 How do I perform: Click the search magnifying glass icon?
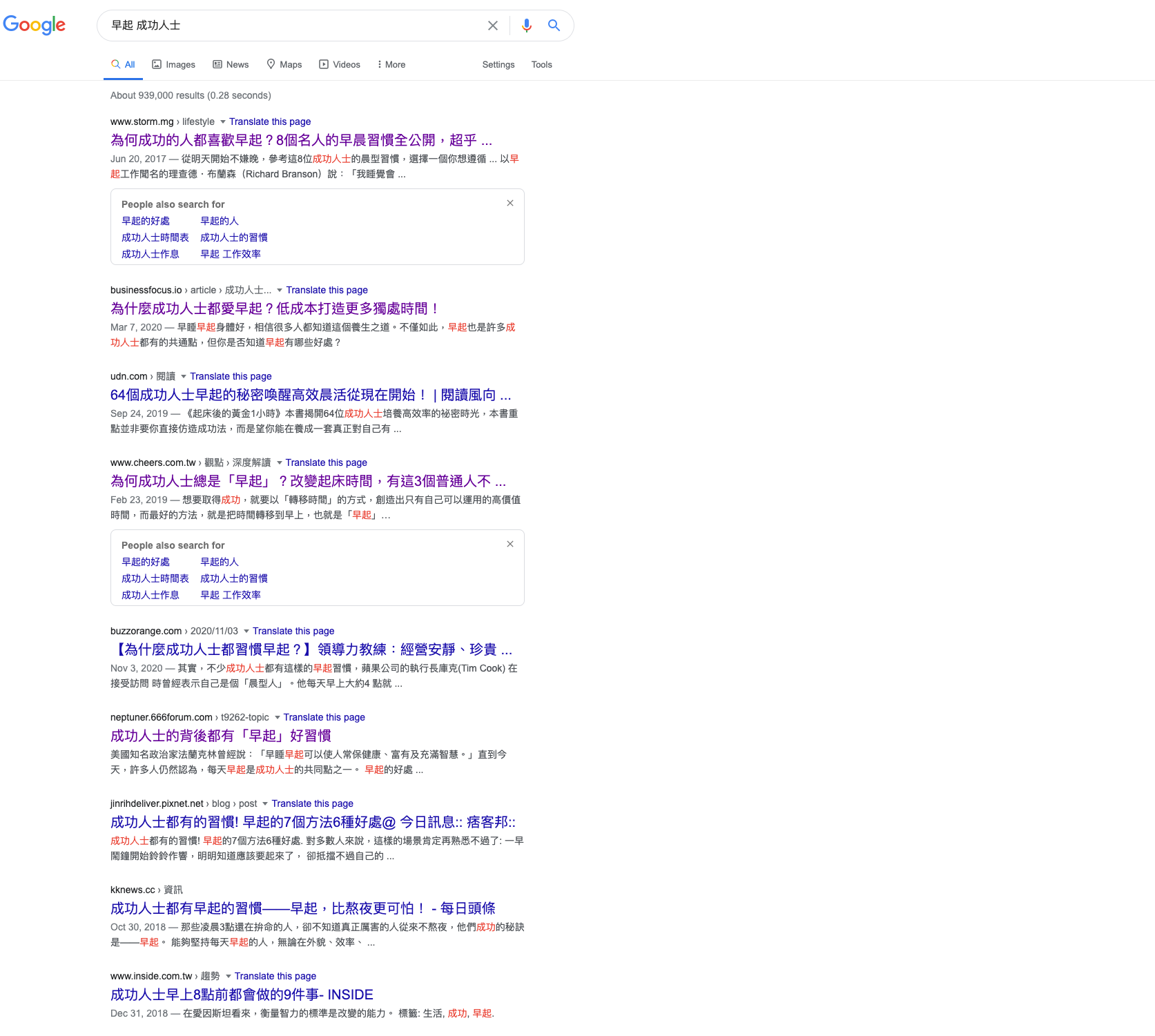554,26
